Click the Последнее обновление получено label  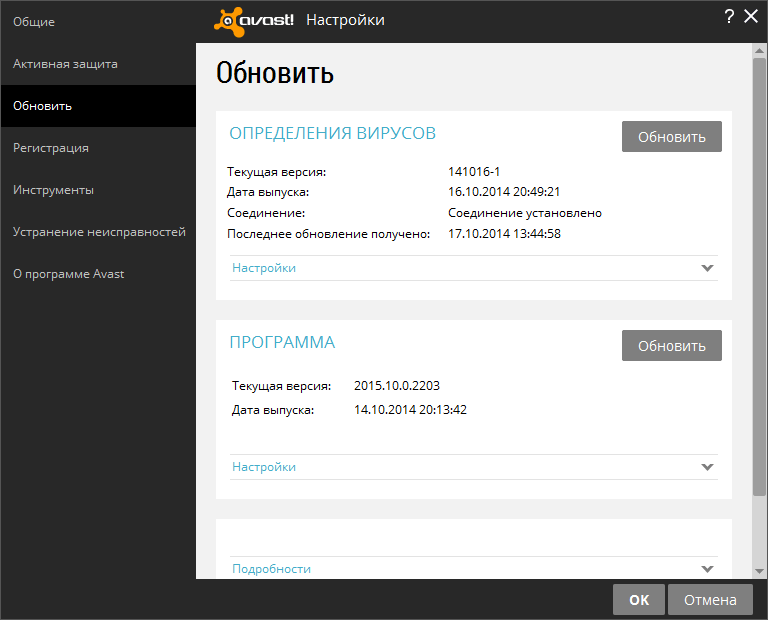[329, 234]
